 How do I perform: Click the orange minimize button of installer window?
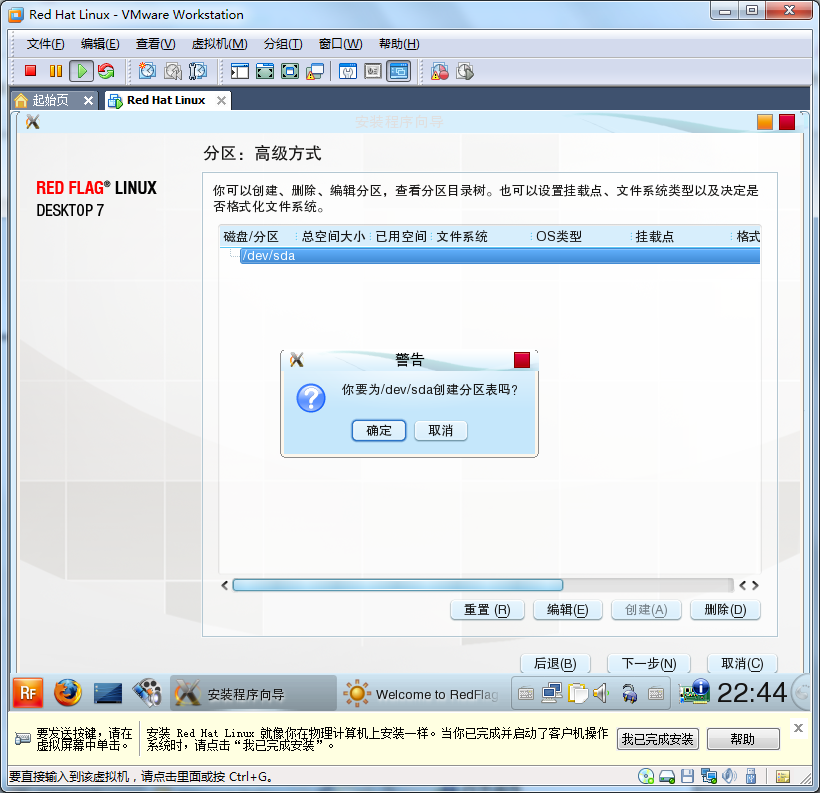pyautogui.click(x=765, y=122)
